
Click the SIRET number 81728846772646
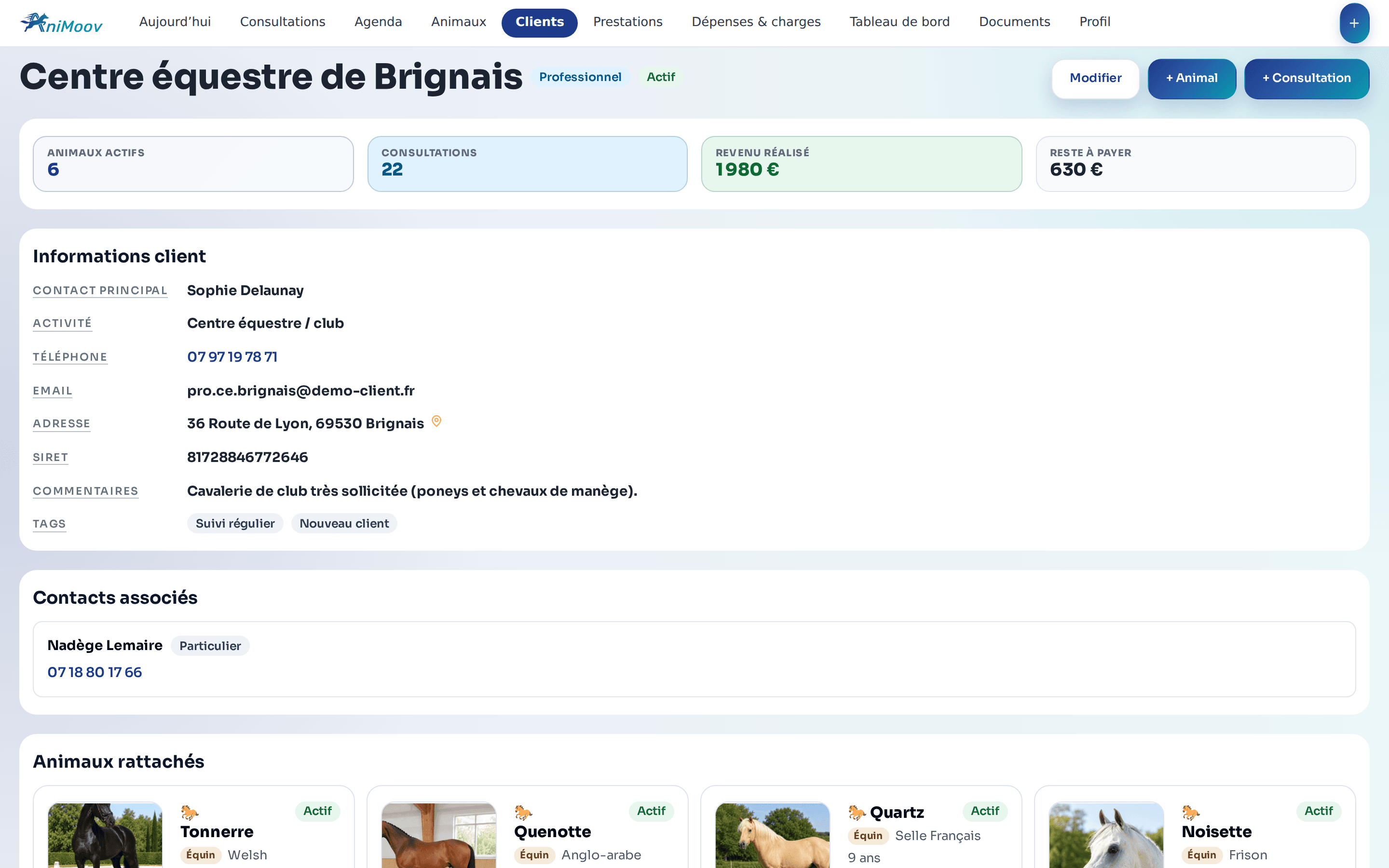247,457
